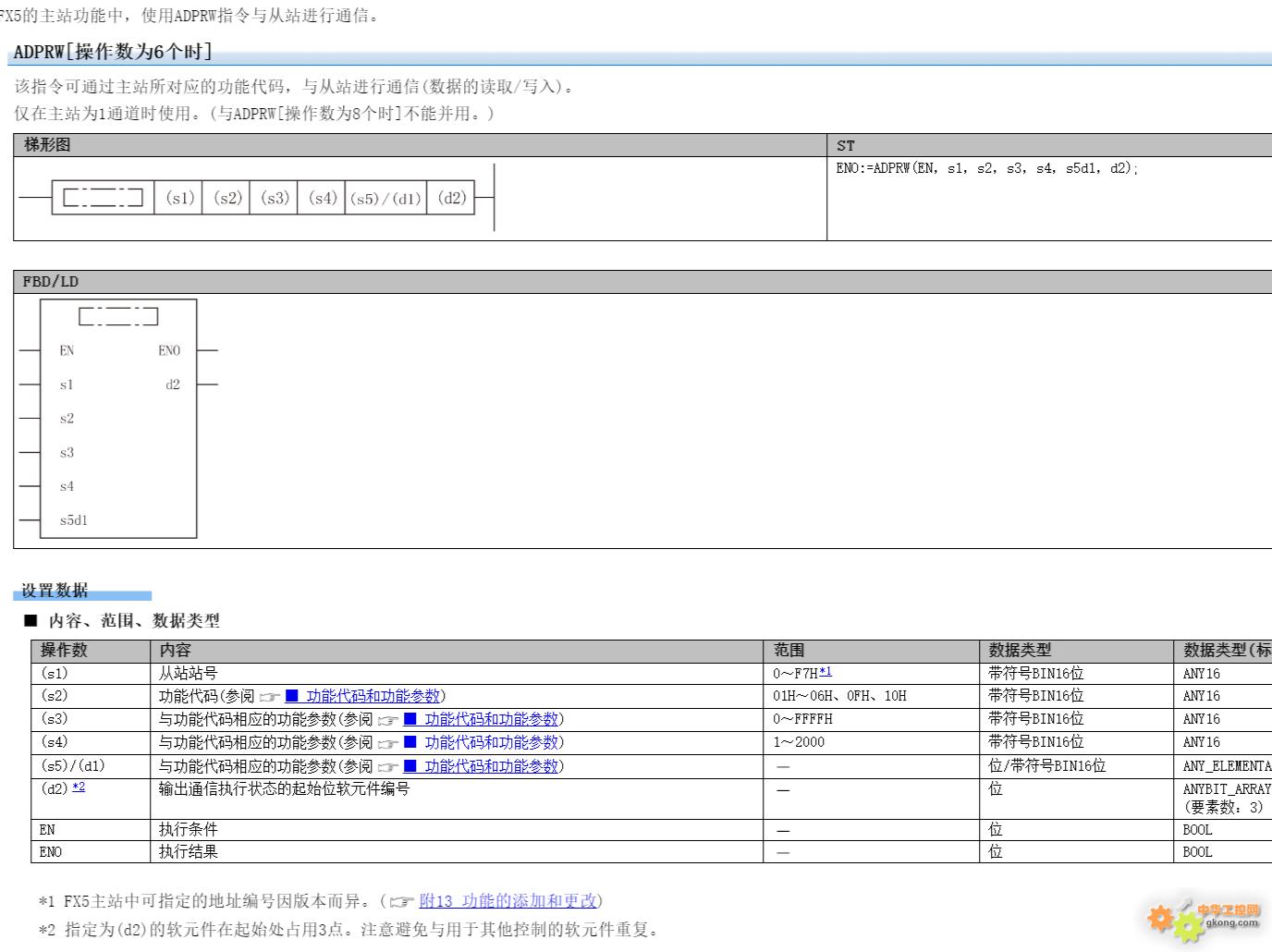
Task: Click the ST code line ENO:=ADPRW
Action: [x=986, y=169]
